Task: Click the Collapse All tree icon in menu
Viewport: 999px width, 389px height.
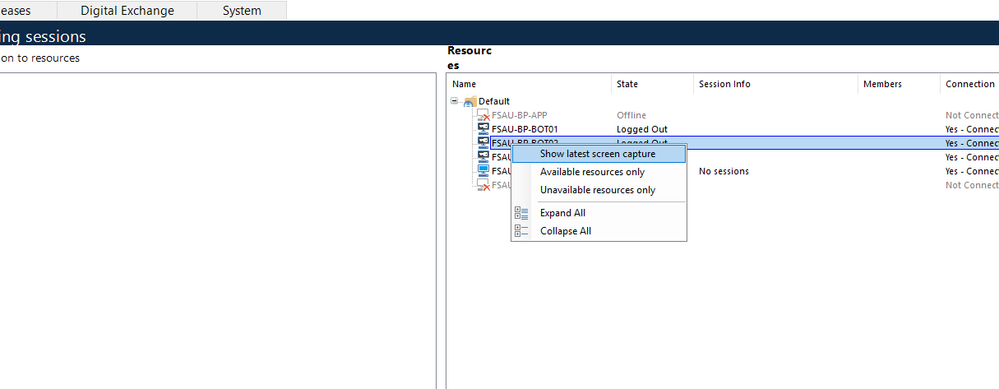Action: [x=521, y=231]
